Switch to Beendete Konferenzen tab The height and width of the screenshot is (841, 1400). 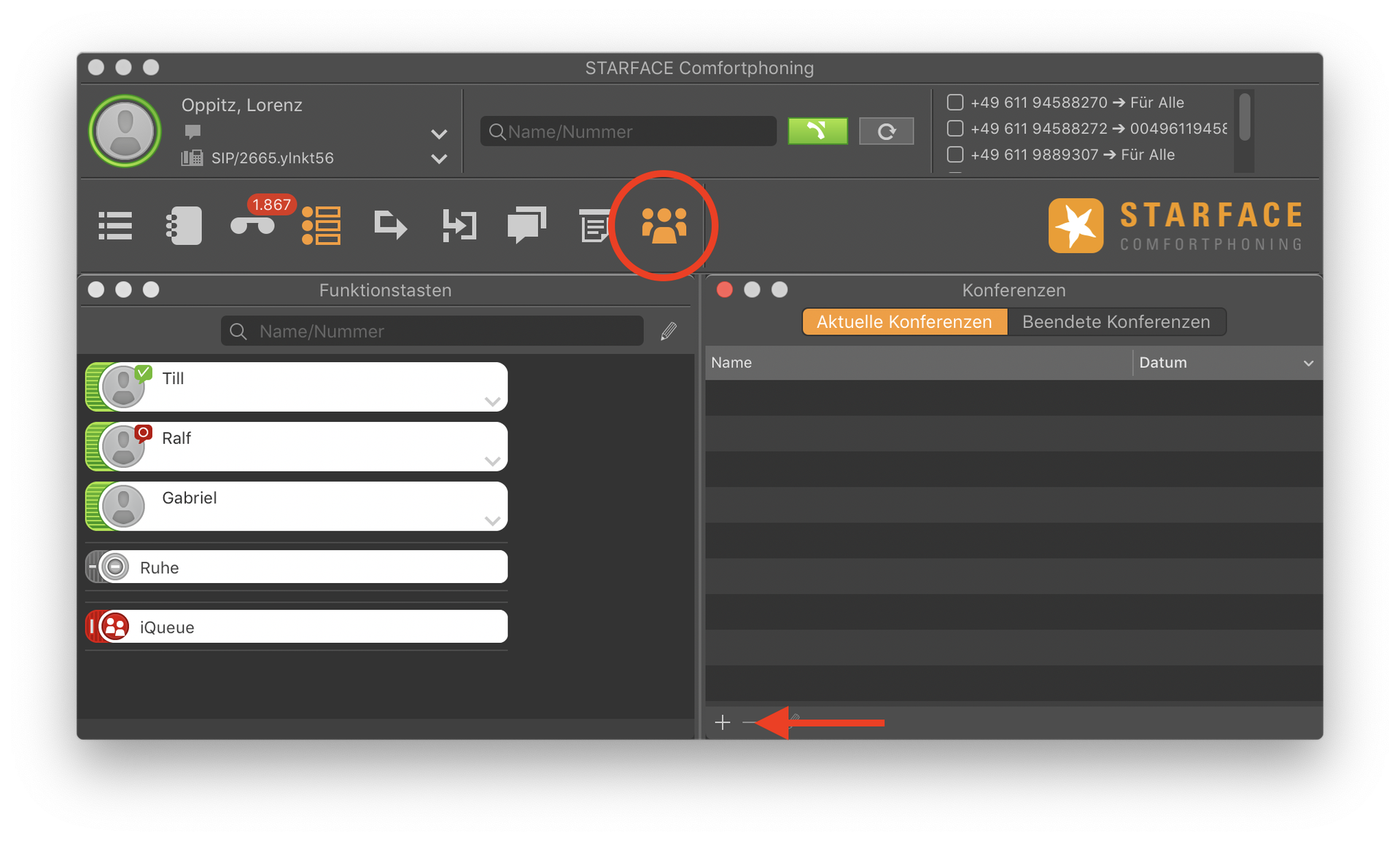tap(1116, 322)
